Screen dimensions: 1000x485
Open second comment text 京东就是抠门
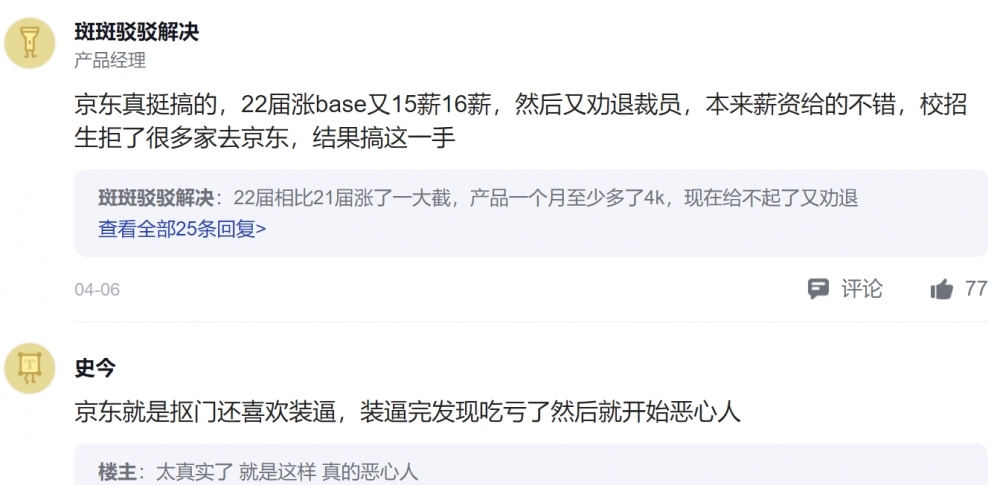[x=408, y=412]
